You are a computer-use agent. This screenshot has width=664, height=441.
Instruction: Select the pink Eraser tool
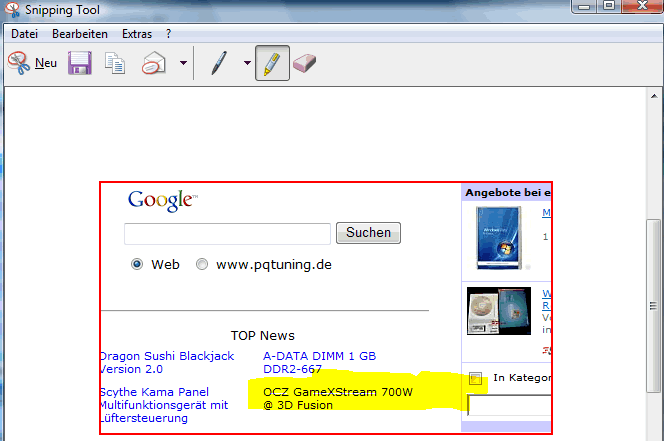tap(304, 63)
